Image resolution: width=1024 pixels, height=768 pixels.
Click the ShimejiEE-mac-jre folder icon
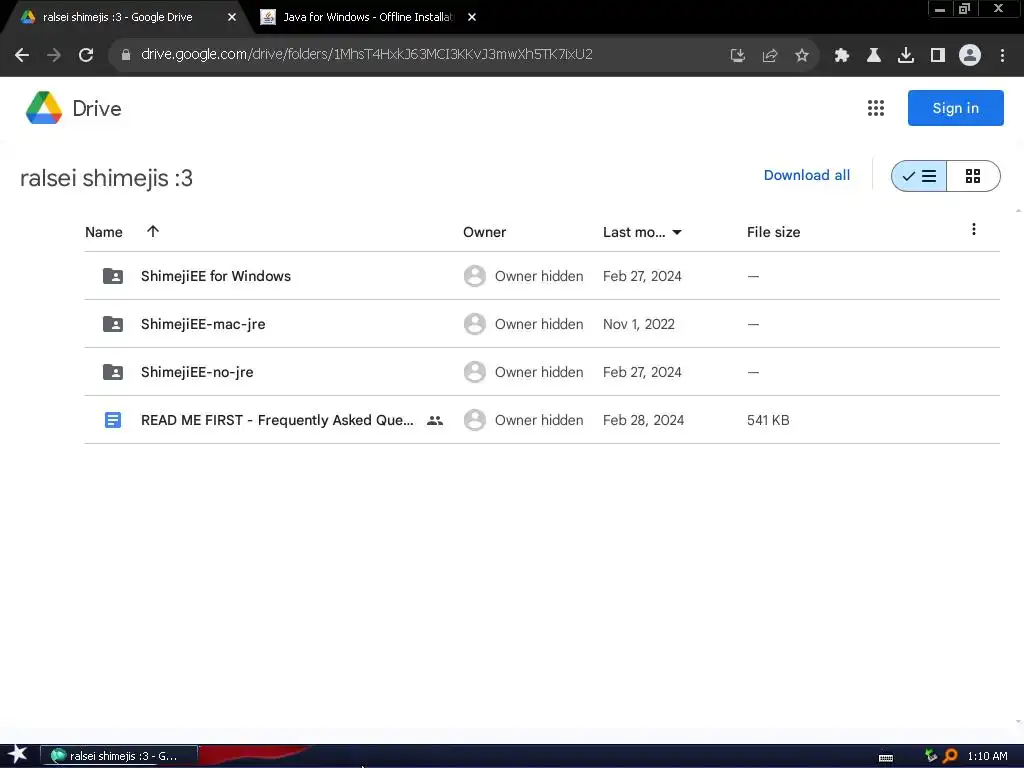pyautogui.click(x=113, y=324)
